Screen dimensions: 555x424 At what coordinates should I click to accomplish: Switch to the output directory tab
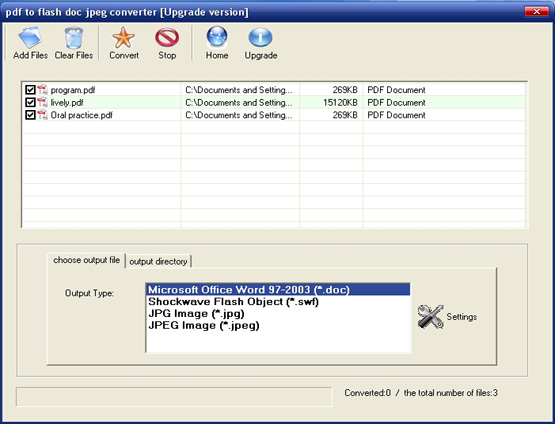(158, 262)
